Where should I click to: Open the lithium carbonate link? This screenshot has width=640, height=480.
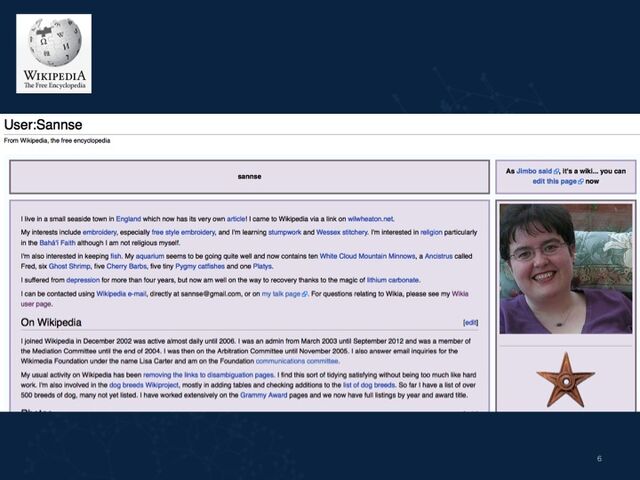pos(393,280)
